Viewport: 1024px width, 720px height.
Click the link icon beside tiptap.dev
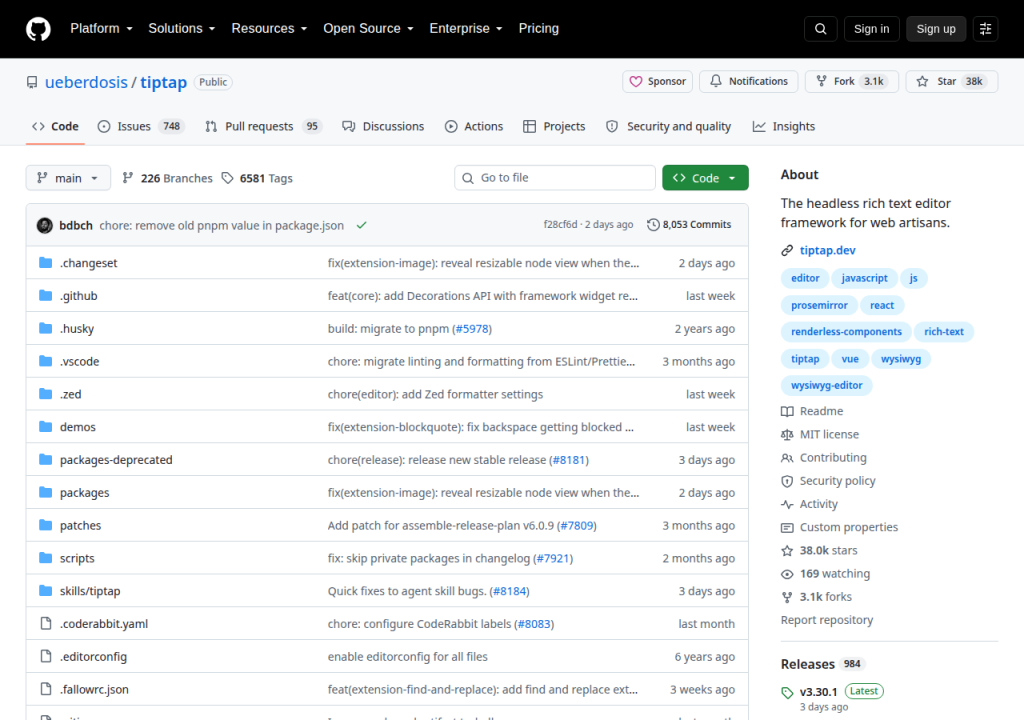coord(787,250)
